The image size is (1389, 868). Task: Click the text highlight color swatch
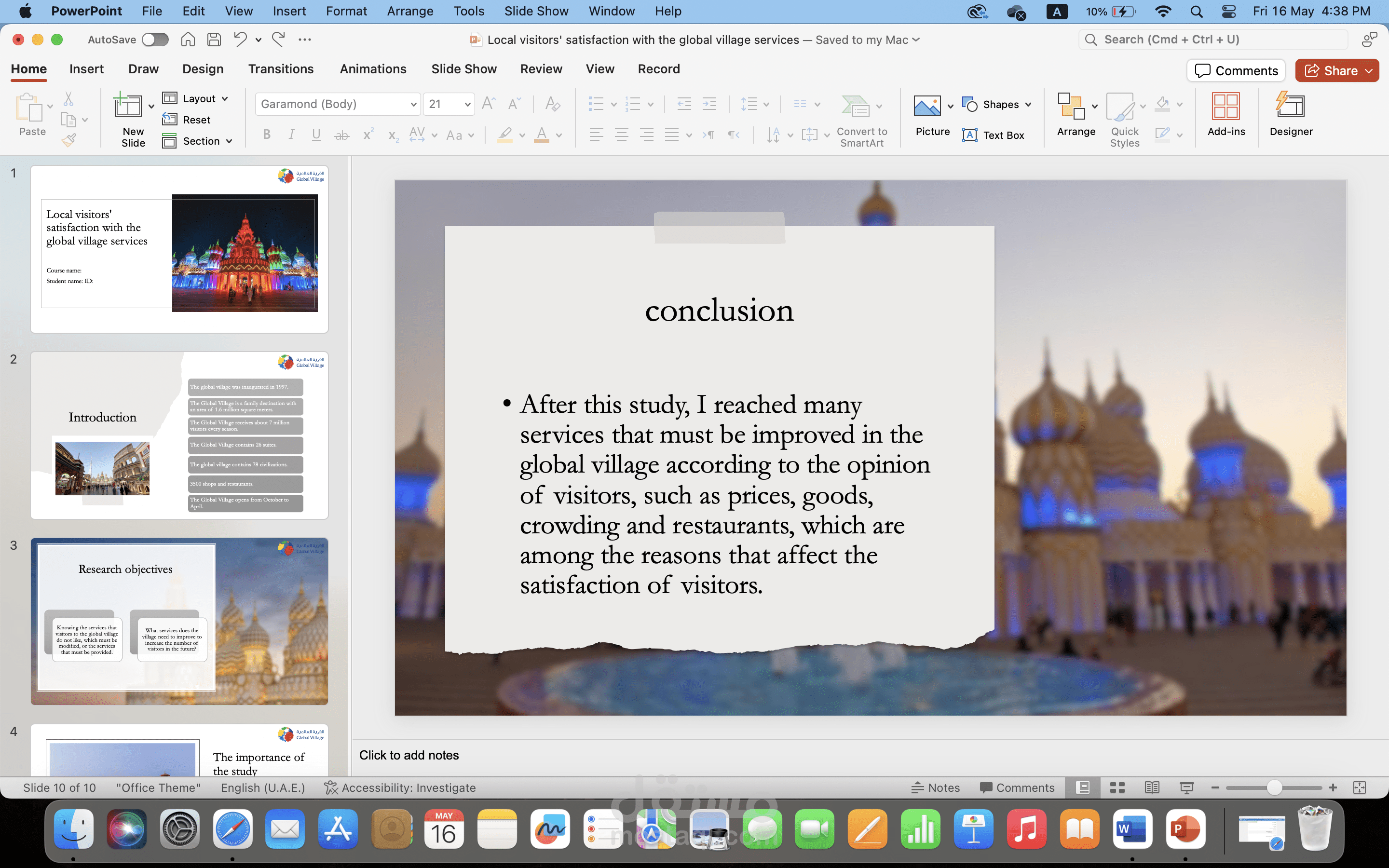[x=504, y=136]
